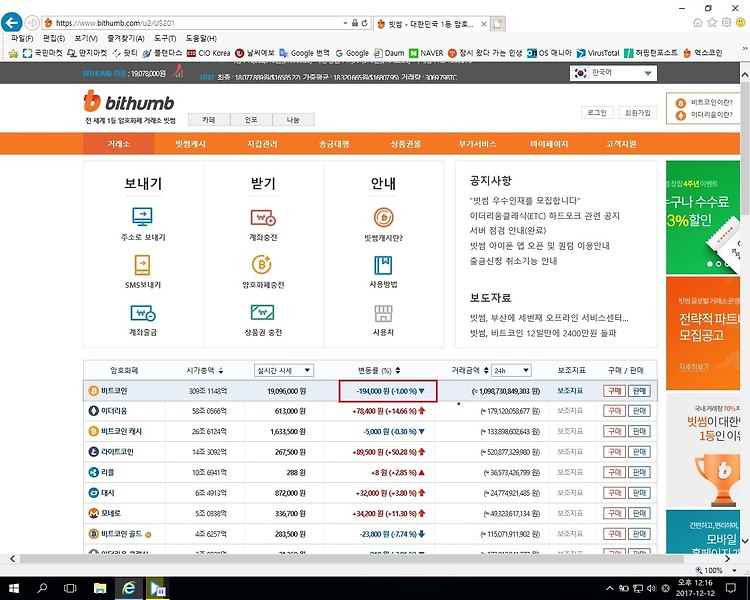Open the 거래소 navigation tab
The height and width of the screenshot is (600, 750).
pos(119,144)
